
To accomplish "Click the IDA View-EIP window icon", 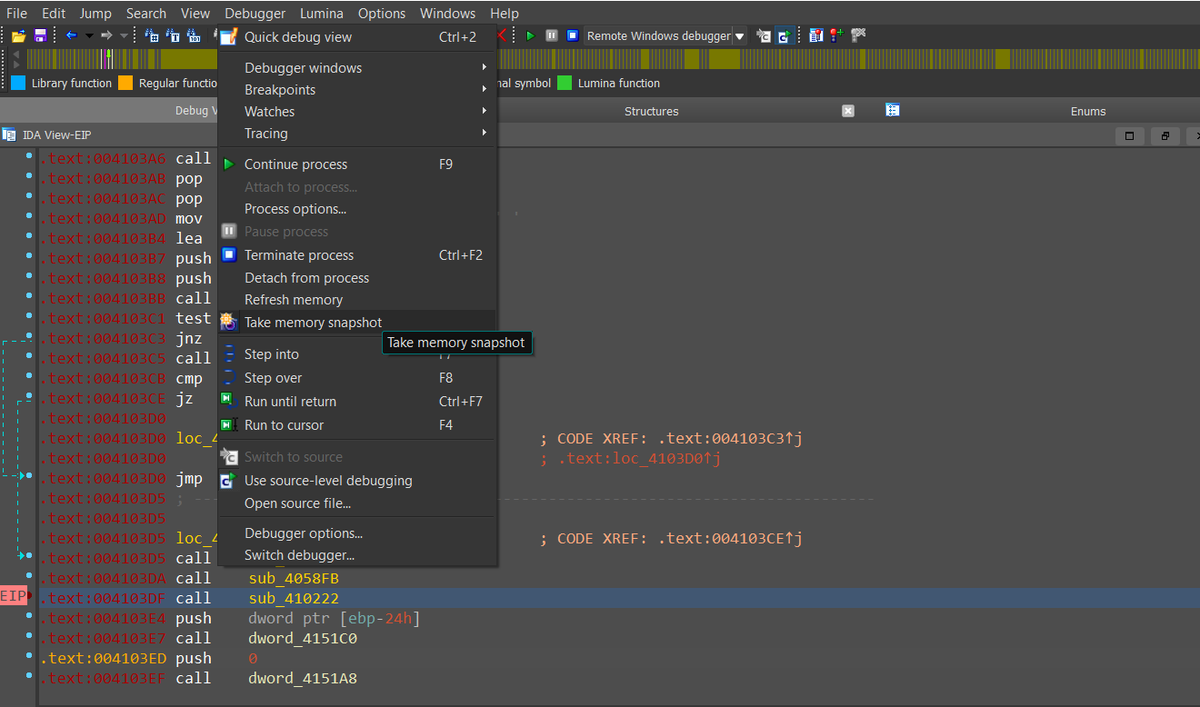I will [10, 135].
